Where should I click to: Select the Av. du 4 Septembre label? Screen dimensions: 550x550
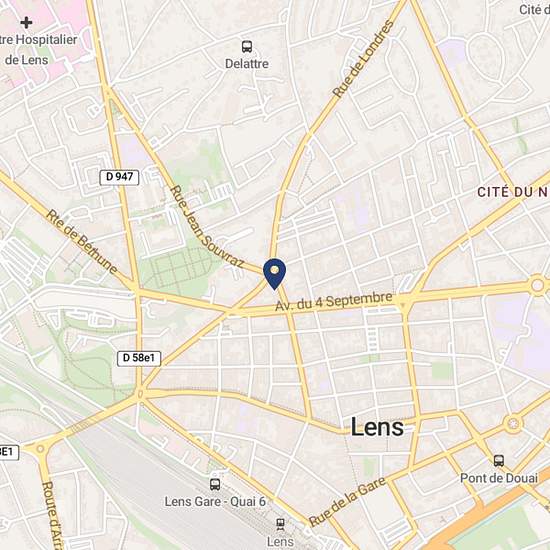[x=334, y=301]
